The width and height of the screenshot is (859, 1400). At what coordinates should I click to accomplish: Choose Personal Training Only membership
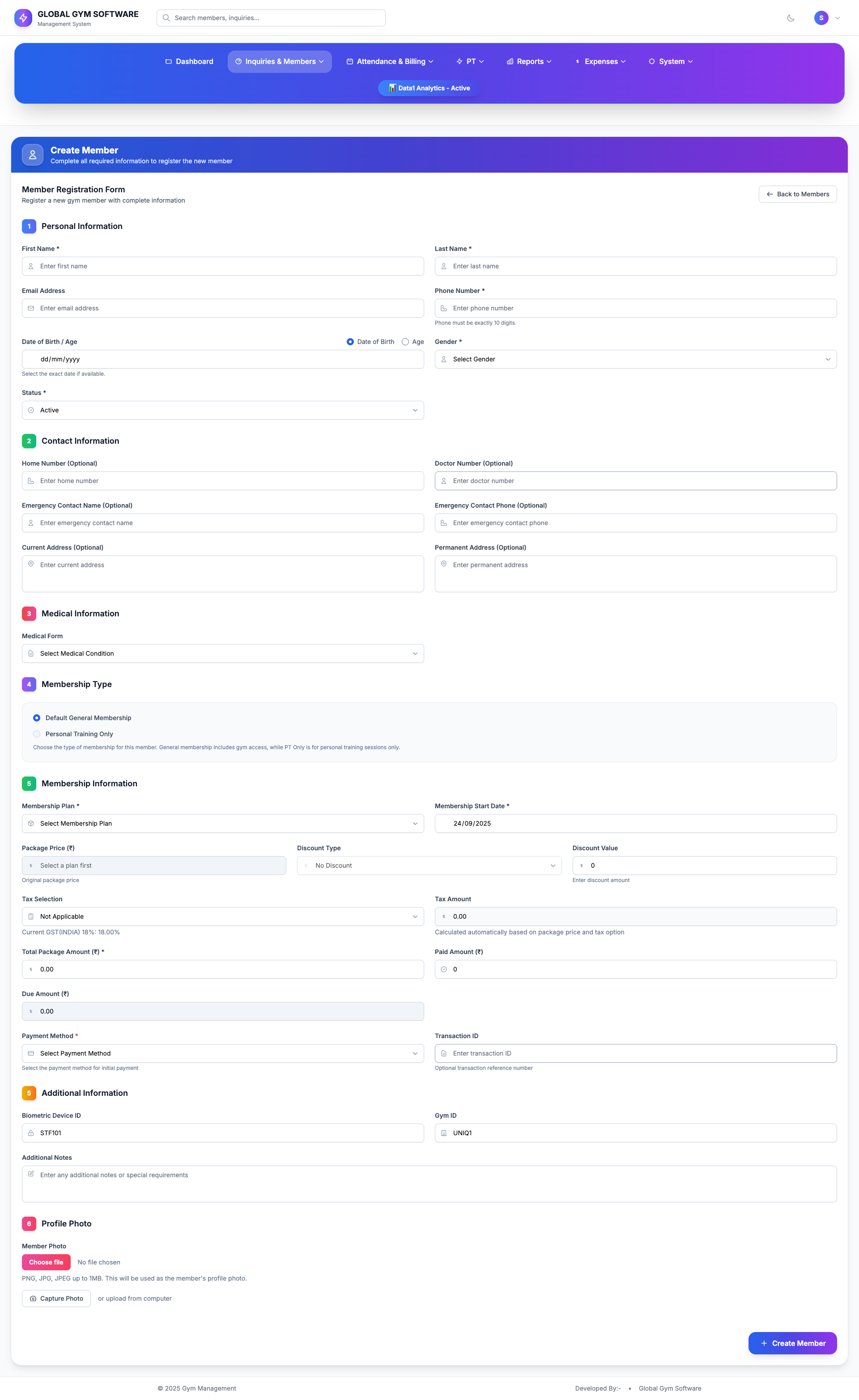(x=36, y=734)
